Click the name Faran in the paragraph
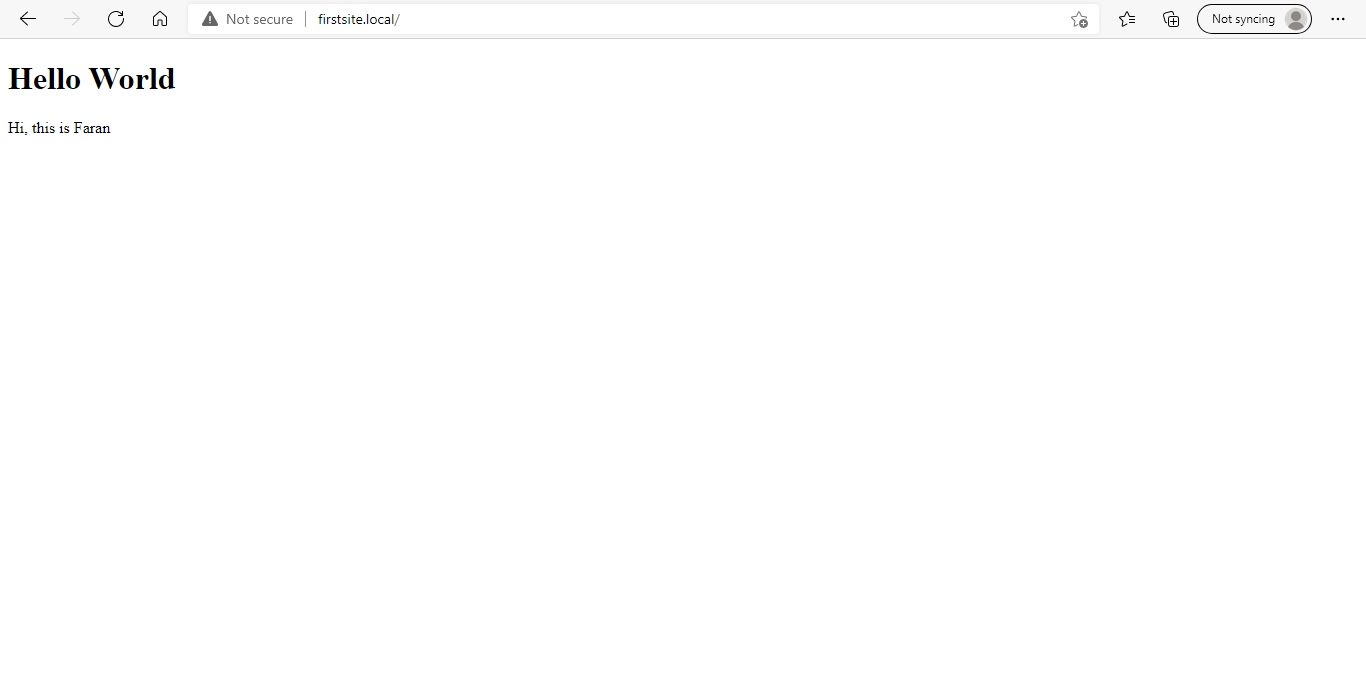This screenshot has width=1366, height=695. click(92, 128)
